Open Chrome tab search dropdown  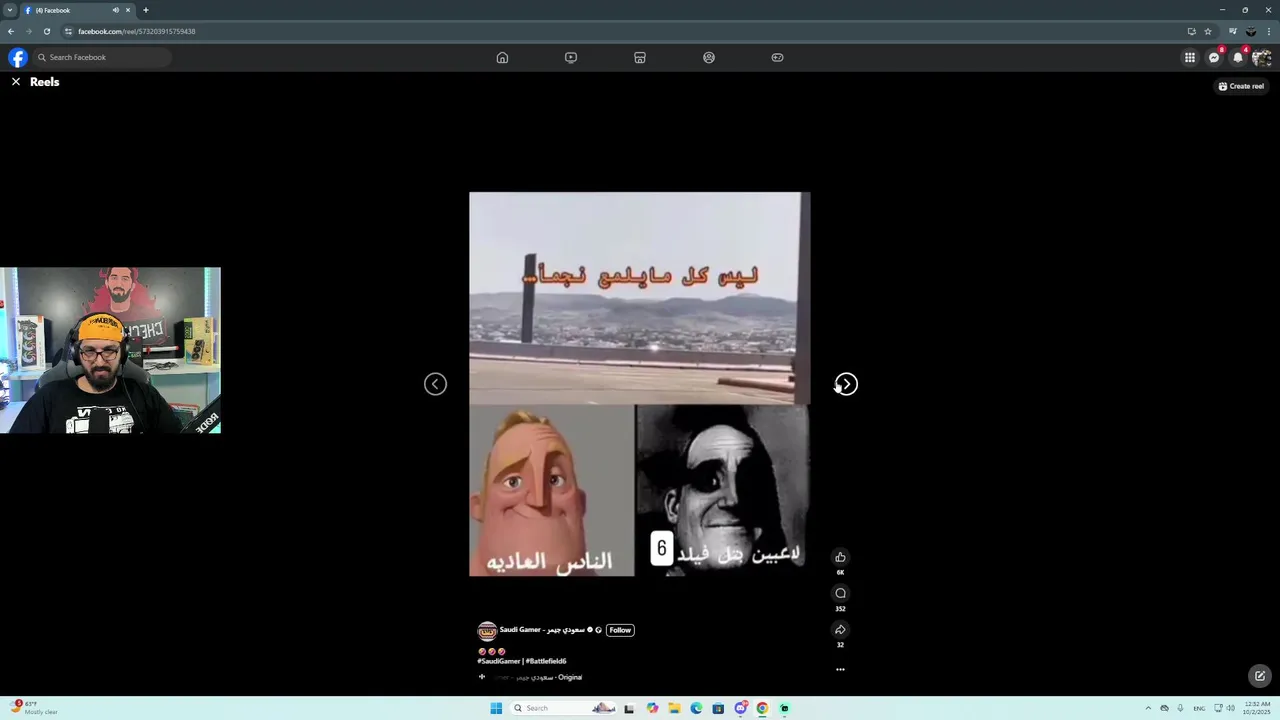pyautogui.click(x=9, y=10)
